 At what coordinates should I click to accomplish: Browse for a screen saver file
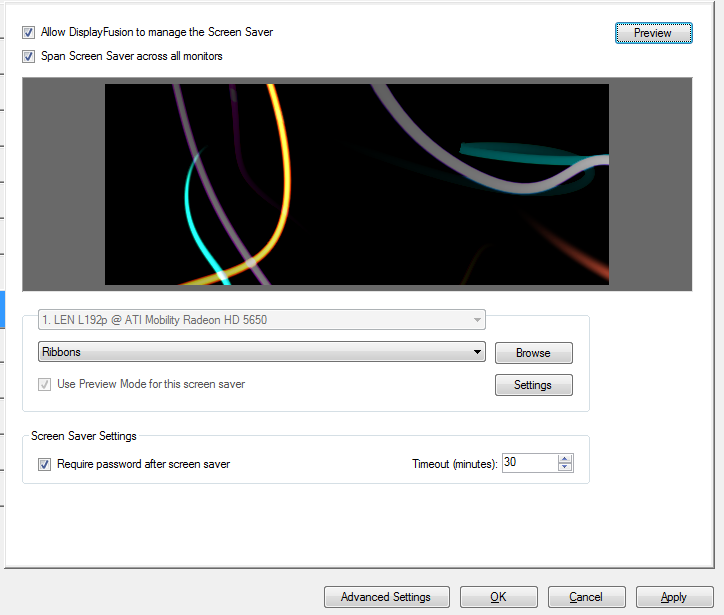point(533,353)
